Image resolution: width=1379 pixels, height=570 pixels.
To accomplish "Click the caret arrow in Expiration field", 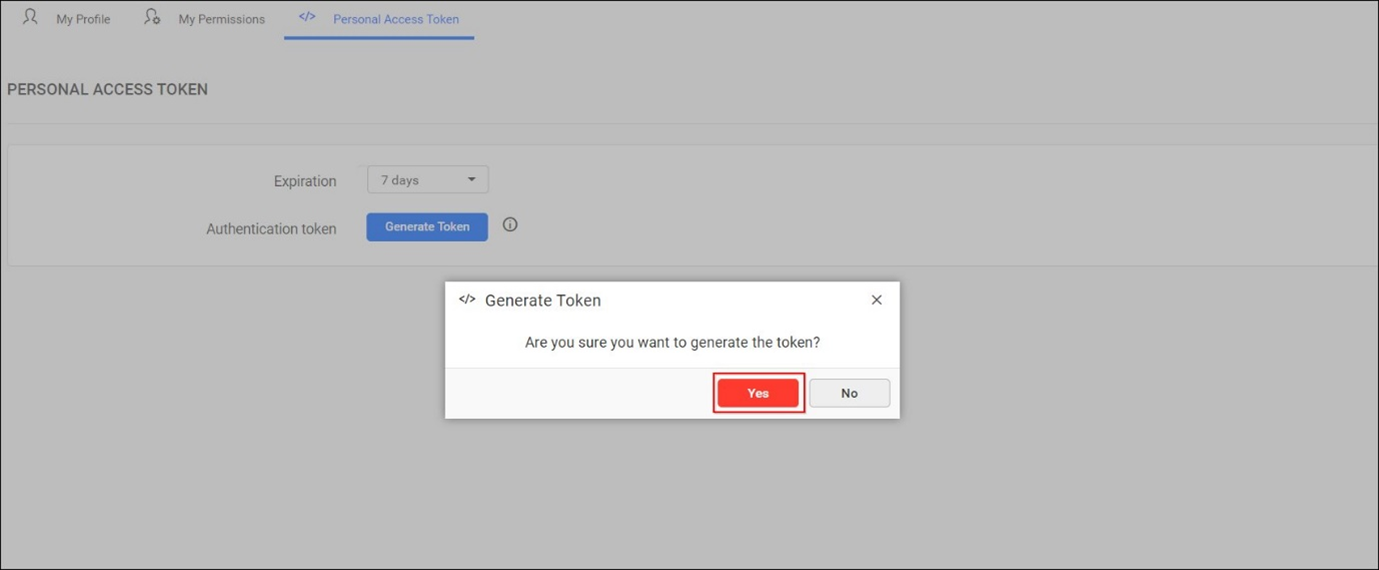I will [472, 180].
